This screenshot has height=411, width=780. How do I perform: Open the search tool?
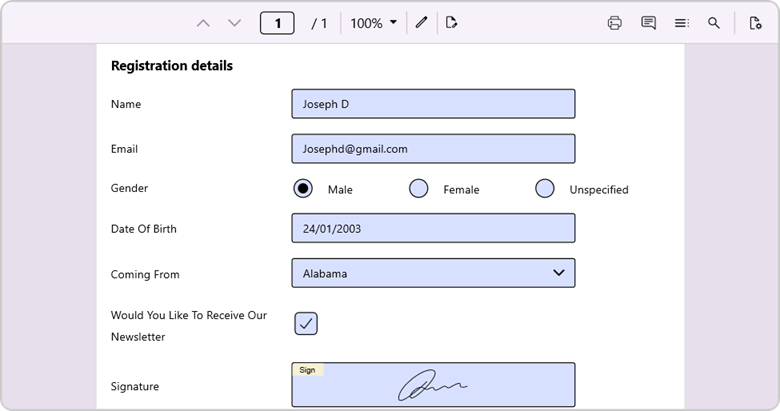click(x=714, y=23)
